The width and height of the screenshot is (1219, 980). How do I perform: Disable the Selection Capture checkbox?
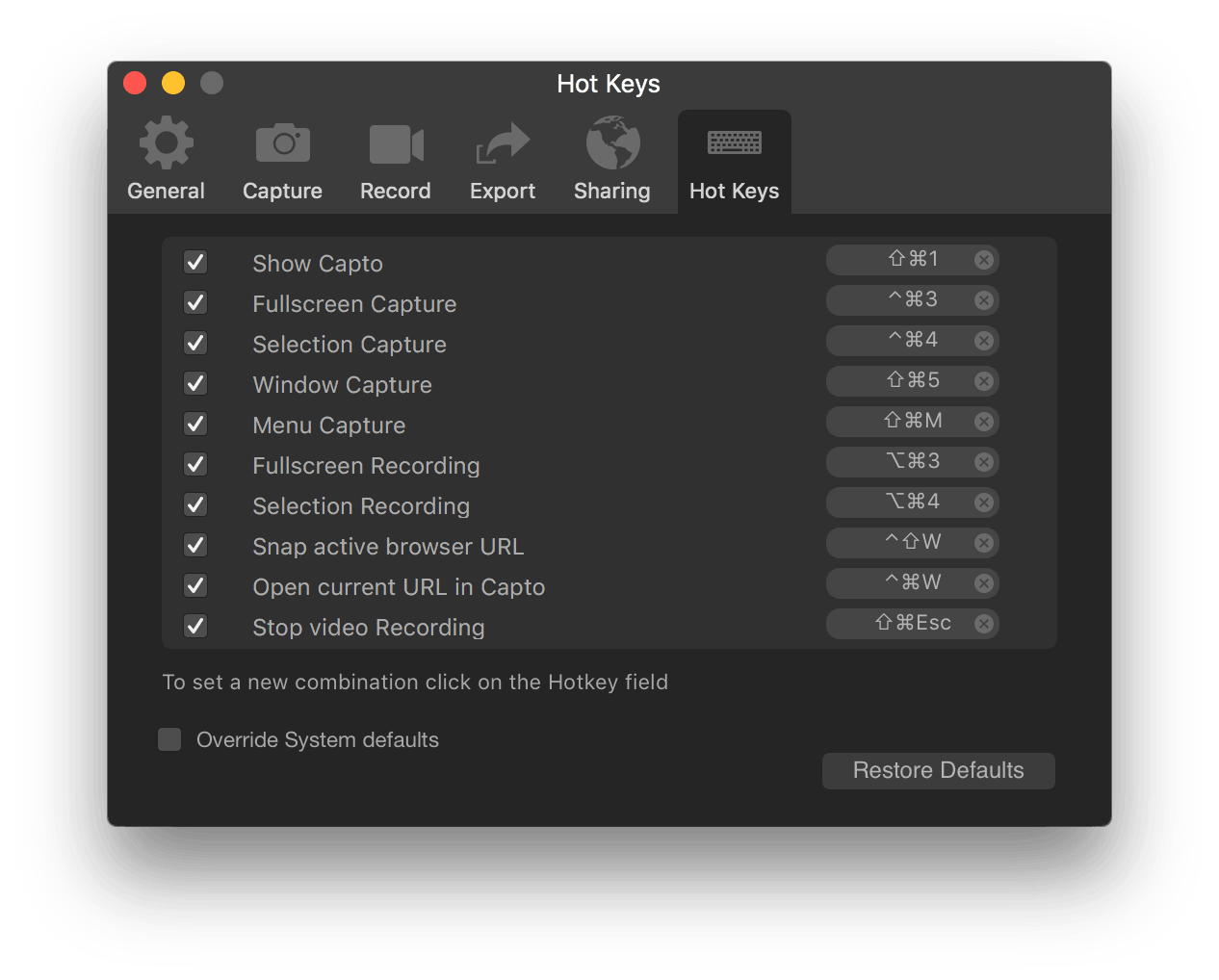pos(195,343)
